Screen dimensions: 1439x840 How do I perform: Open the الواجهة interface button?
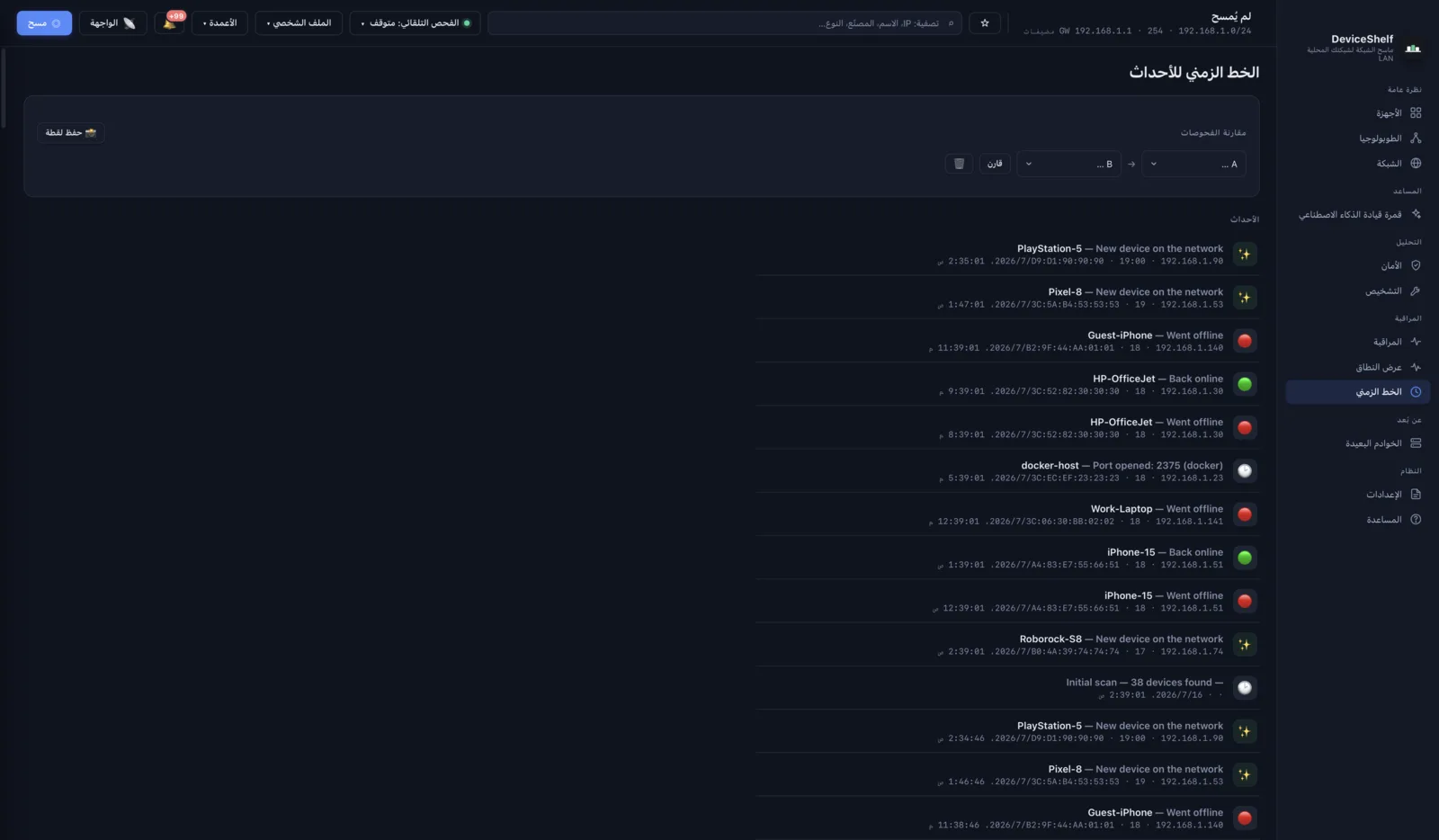tap(112, 22)
